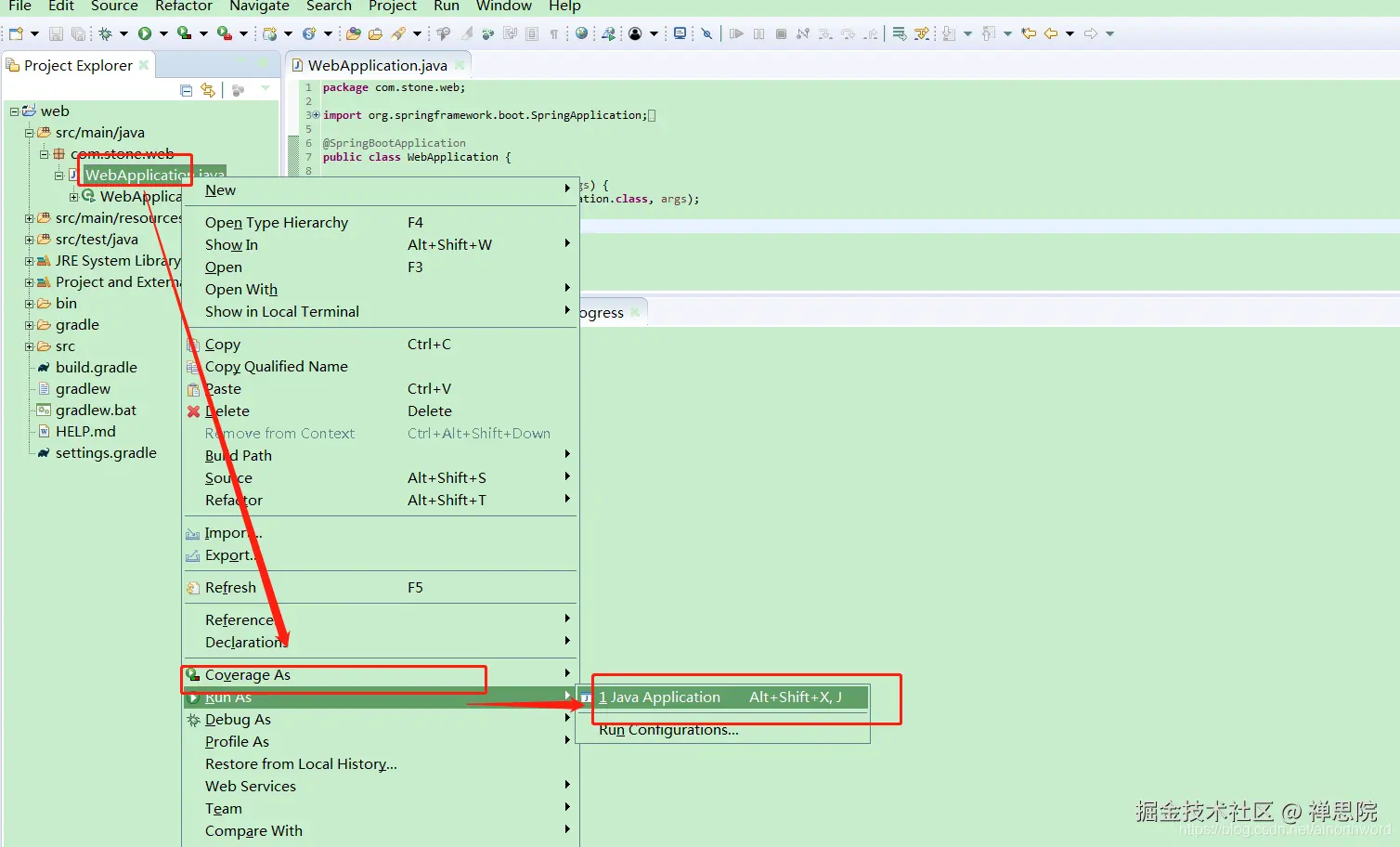Click the yellow Back navigation arrow
This screenshot has width=1400, height=847.
coord(1051,33)
